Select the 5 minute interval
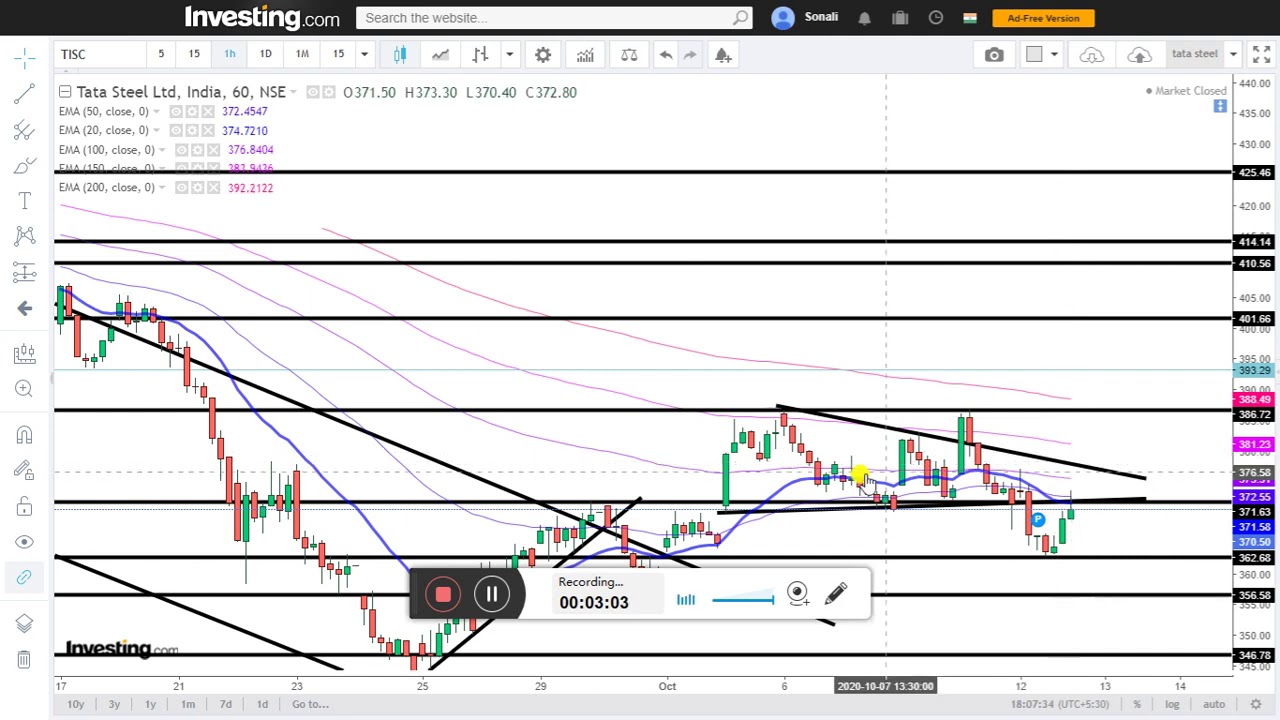 [161, 54]
